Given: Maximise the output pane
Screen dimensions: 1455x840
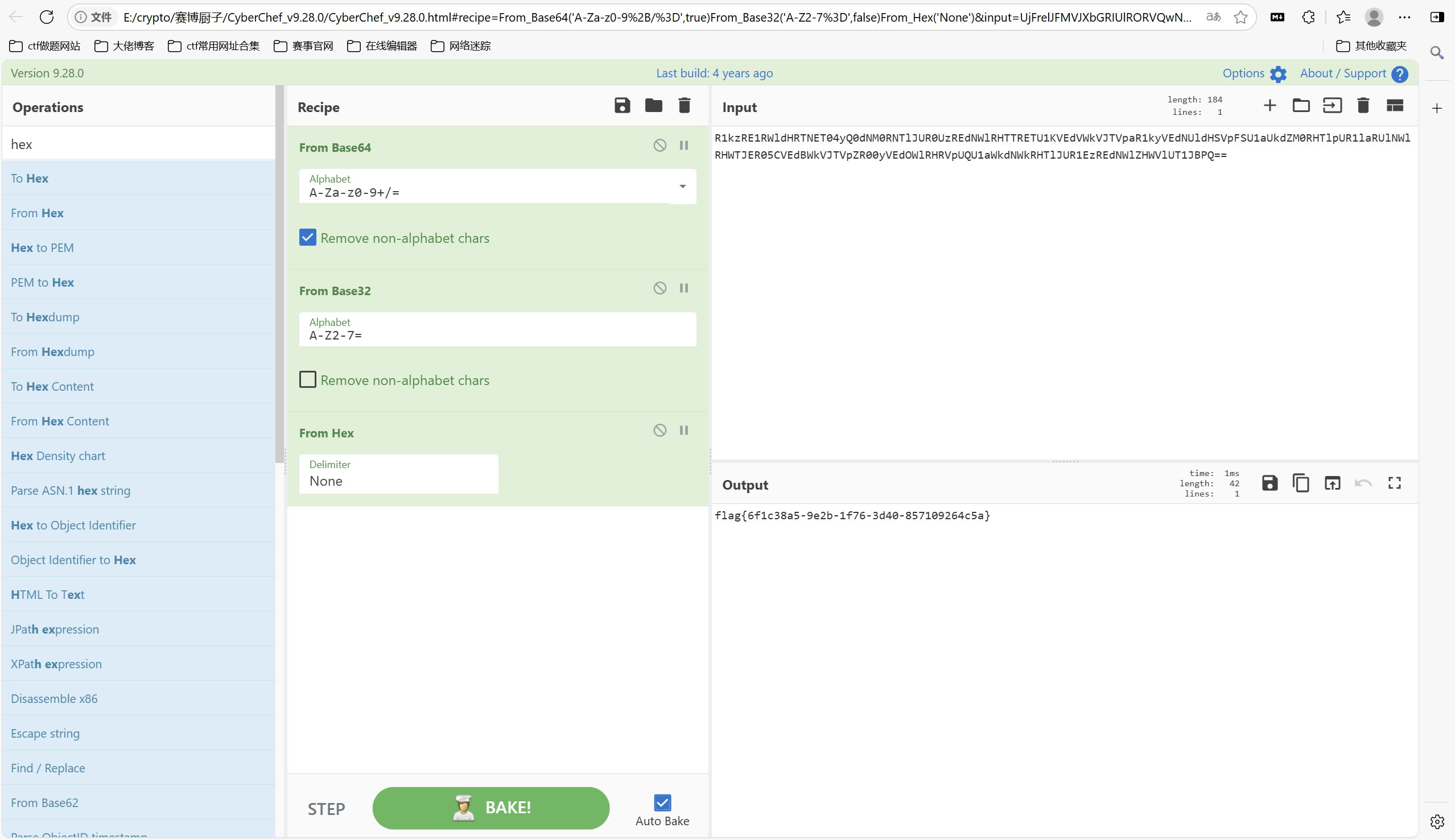Looking at the screenshot, I should 1395,483.
